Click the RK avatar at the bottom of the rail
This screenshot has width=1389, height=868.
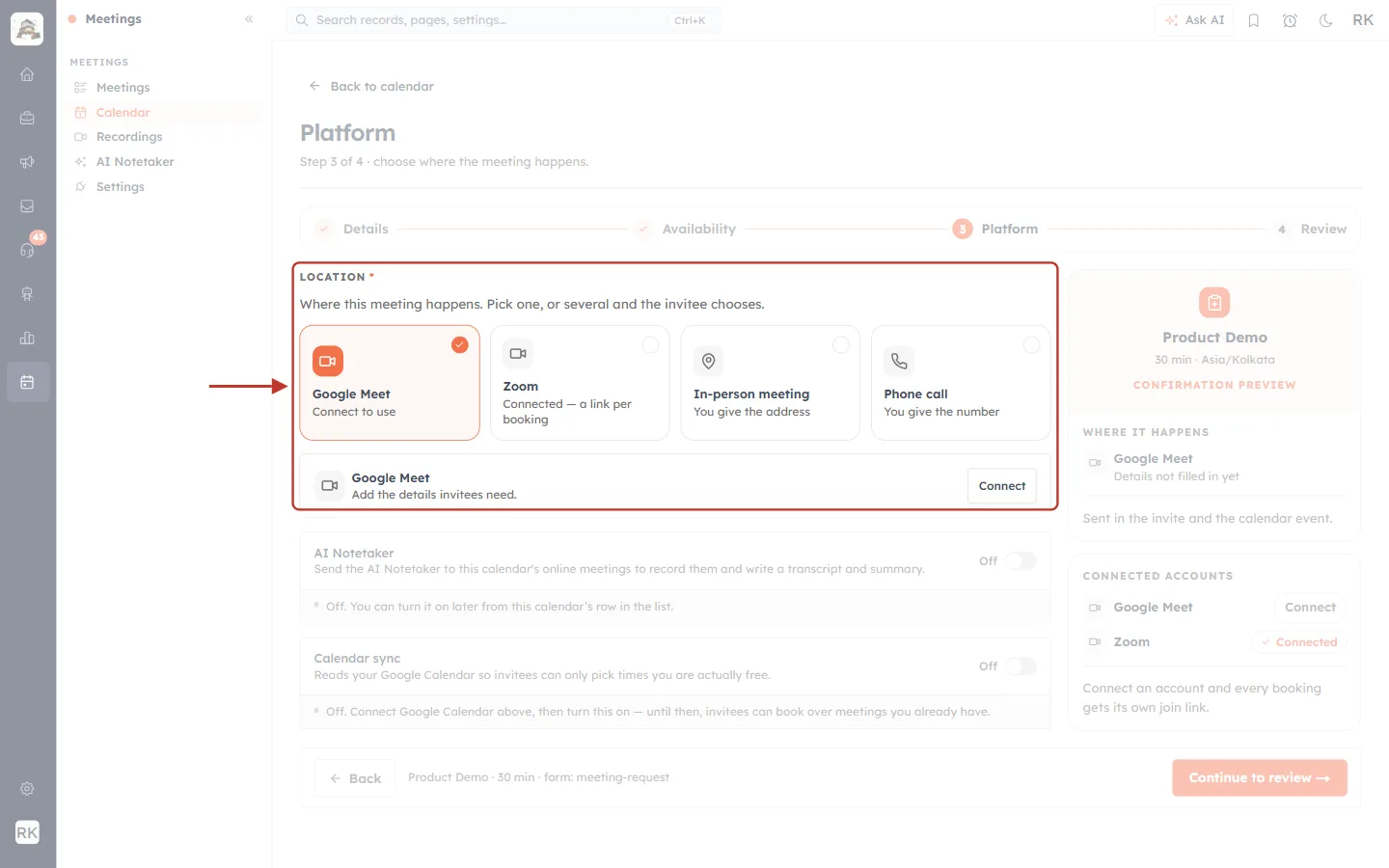(x=27, y=832)
